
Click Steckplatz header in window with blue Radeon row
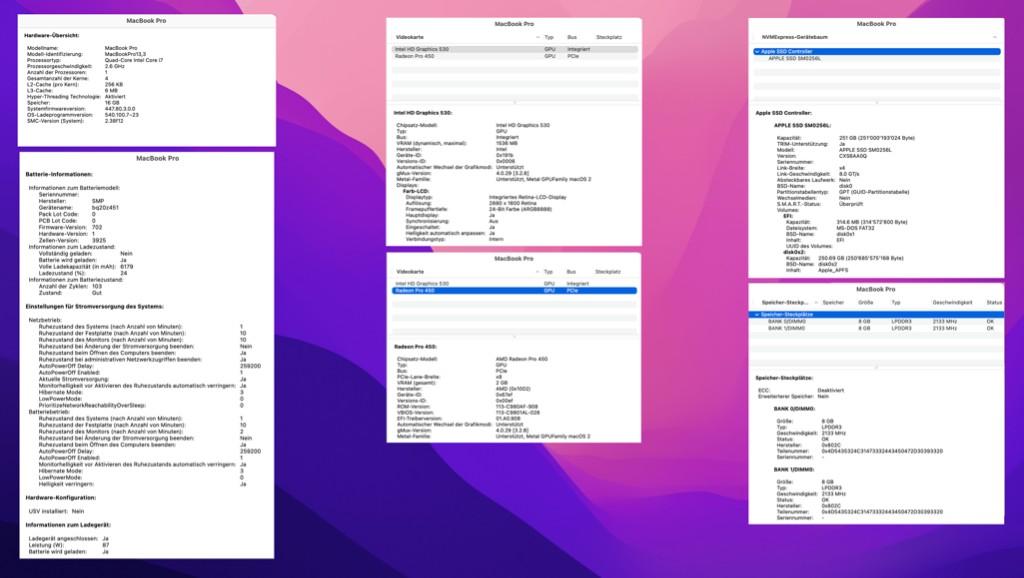click(608, 272)
